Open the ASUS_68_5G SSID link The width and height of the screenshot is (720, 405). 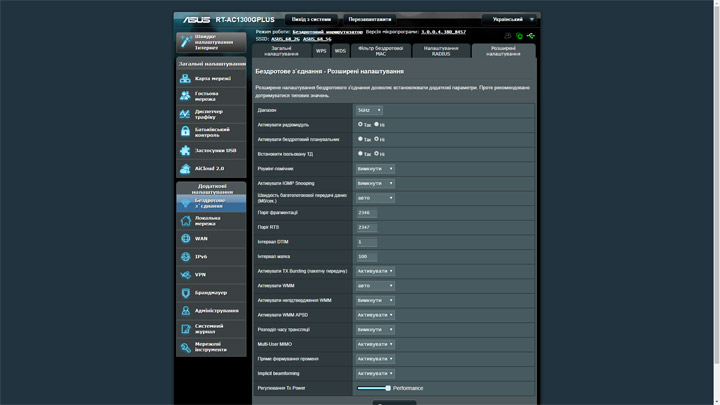317,39
